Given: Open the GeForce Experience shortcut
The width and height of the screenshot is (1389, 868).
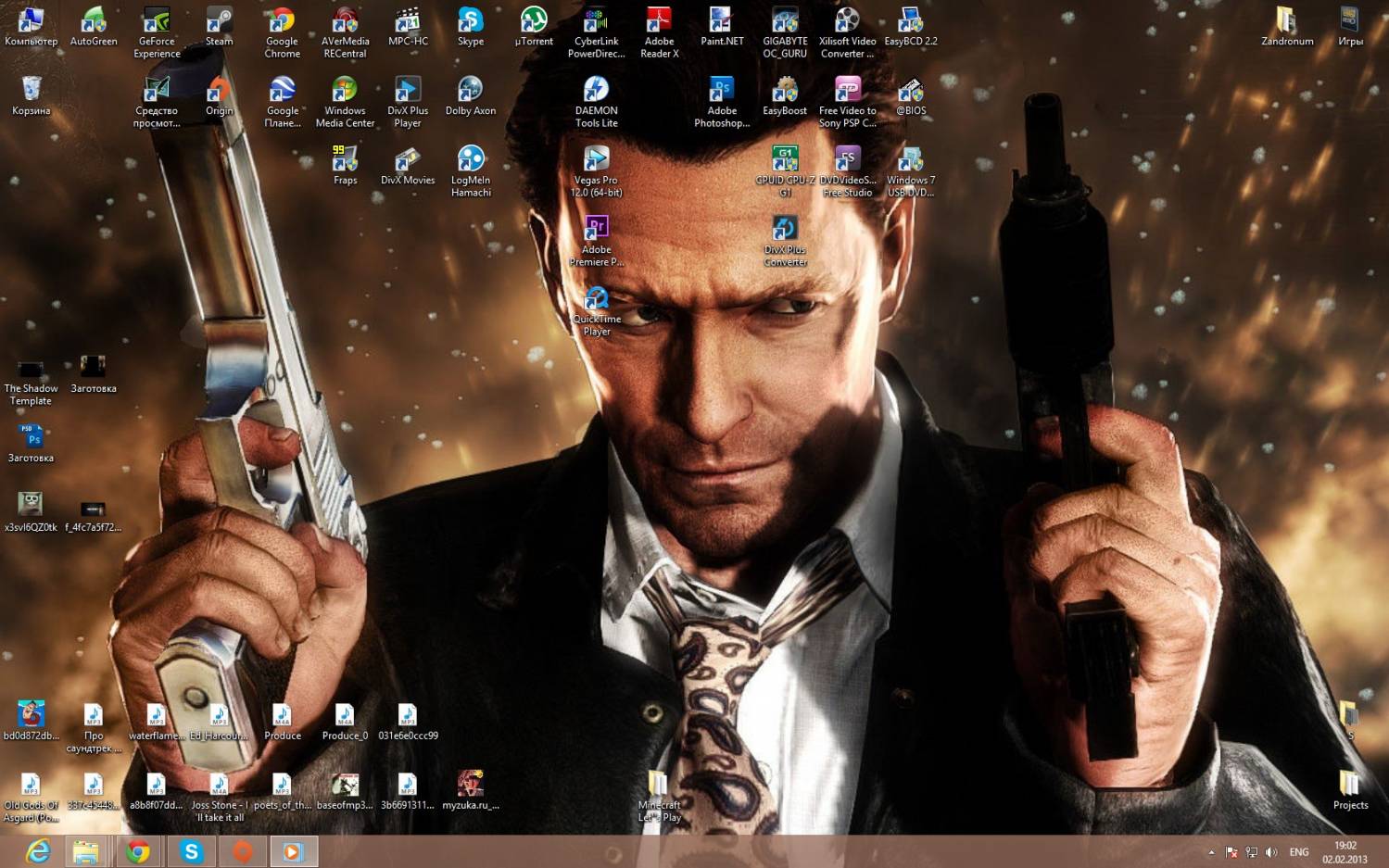Looking at the screenshot, I should pos(157,32).
